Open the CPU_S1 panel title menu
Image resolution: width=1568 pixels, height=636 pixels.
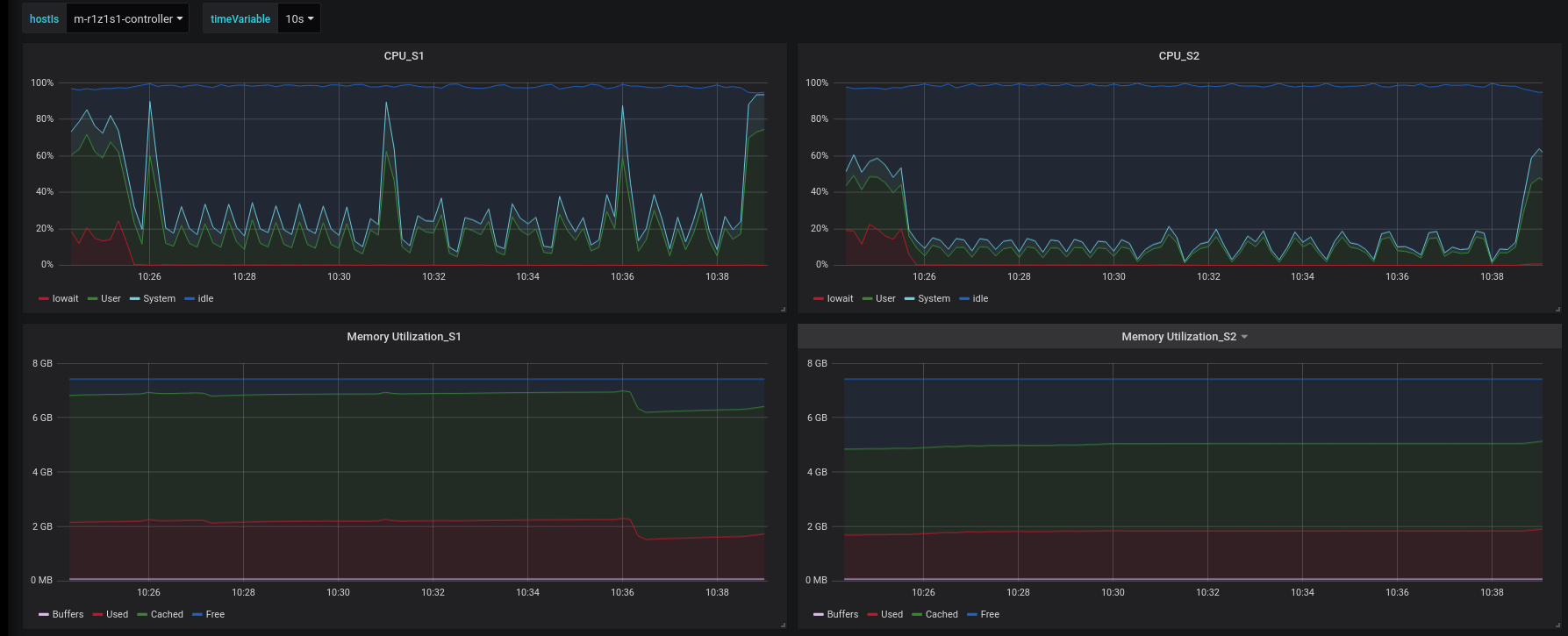coord(404,56)
